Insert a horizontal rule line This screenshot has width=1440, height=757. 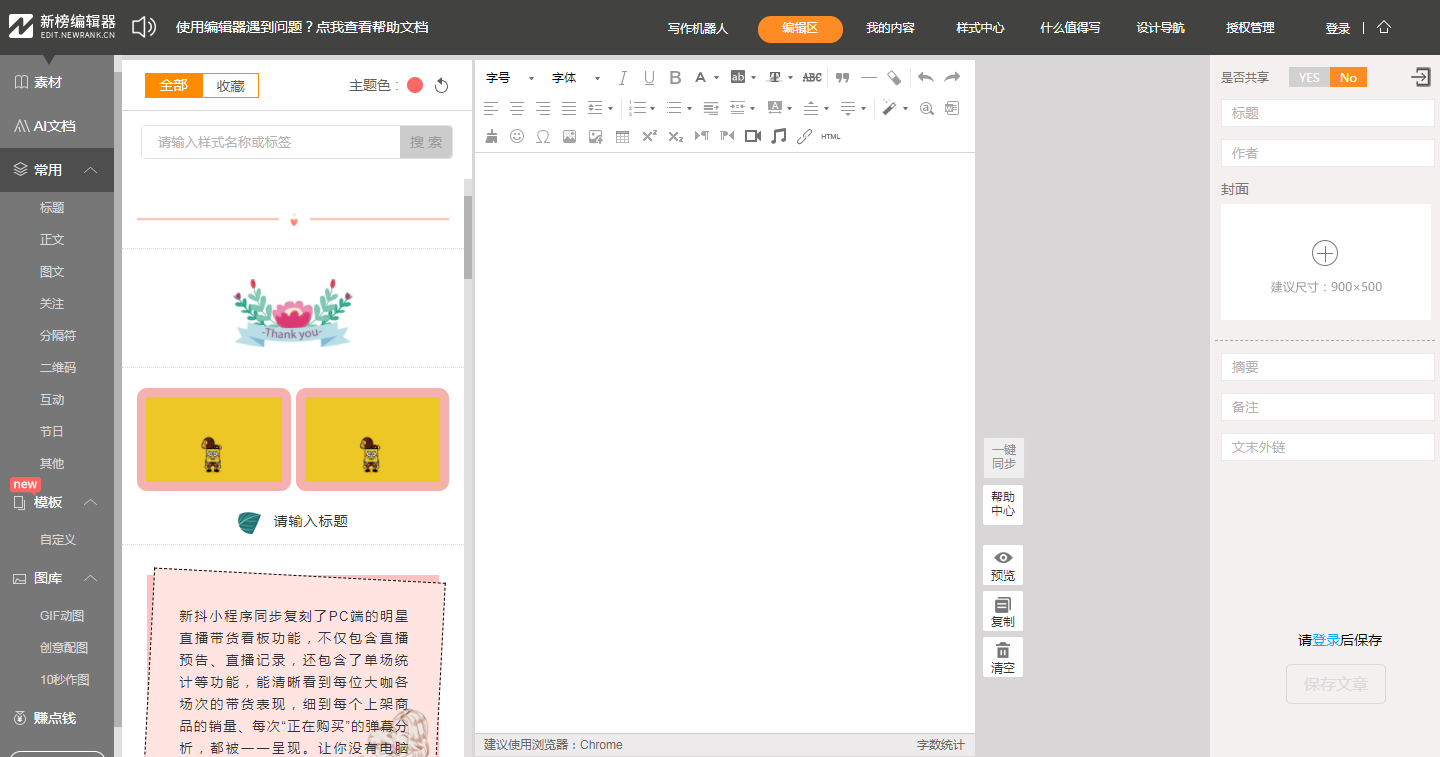(868, 78)
